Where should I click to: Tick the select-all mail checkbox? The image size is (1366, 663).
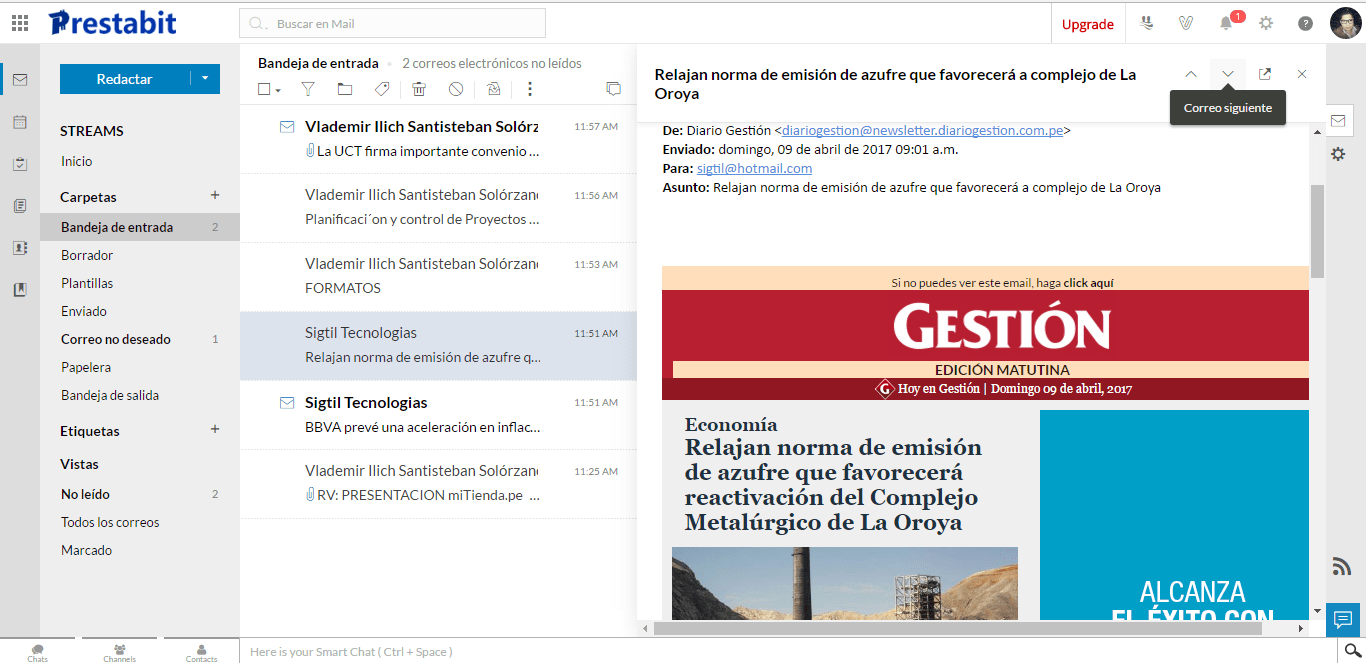pyautogui.click(x=264, y=89)
